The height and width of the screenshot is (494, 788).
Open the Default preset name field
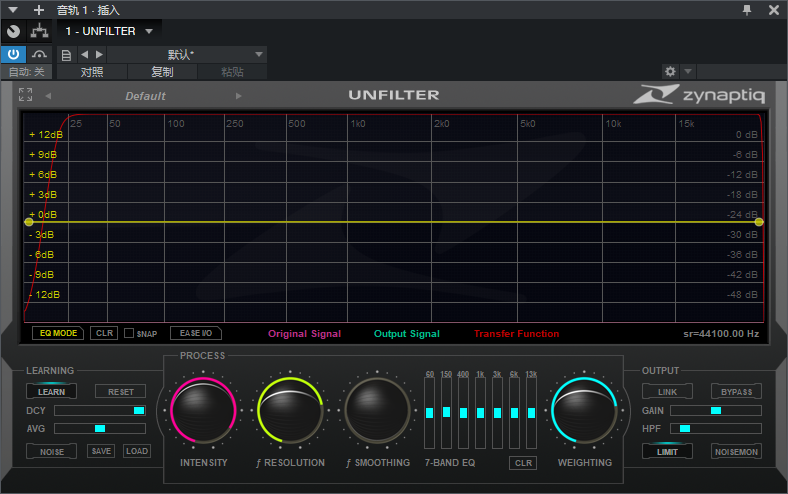point(145,96)
